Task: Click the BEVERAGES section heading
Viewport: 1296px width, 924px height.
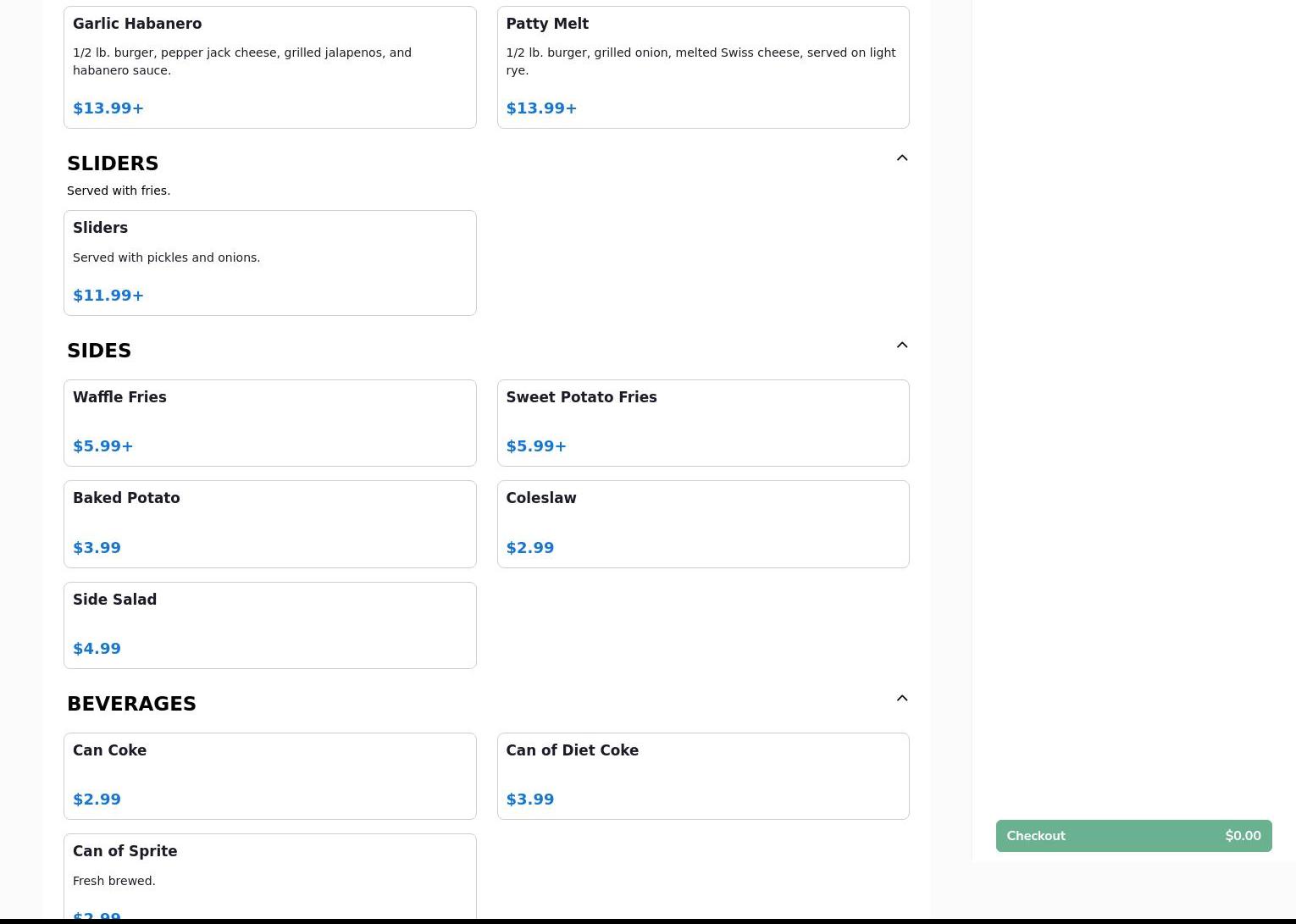Action: pos(131,704)
